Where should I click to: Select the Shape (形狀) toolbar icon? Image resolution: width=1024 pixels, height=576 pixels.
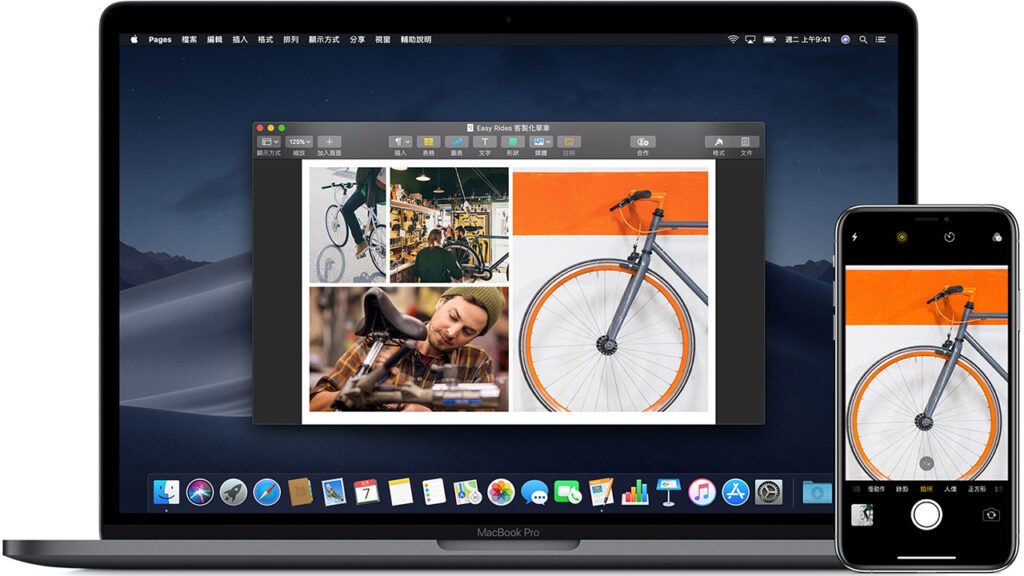click(x=512, y=142)
